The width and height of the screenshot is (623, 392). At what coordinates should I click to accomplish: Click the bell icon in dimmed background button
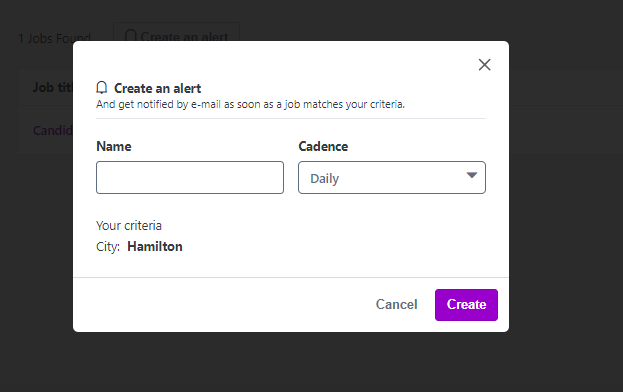coord(130,35)
